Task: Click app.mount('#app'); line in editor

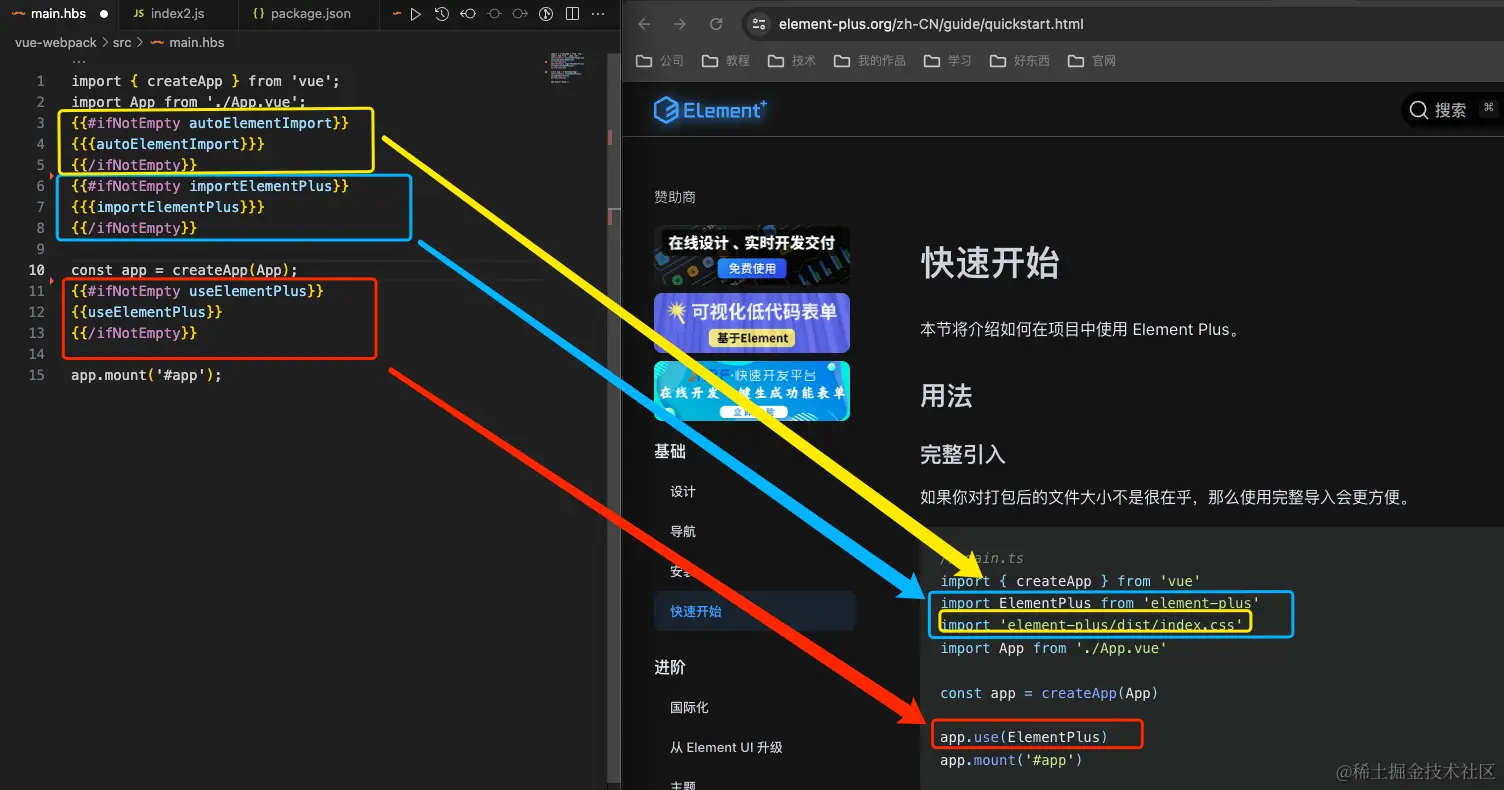Action: [x=146, y=375]
